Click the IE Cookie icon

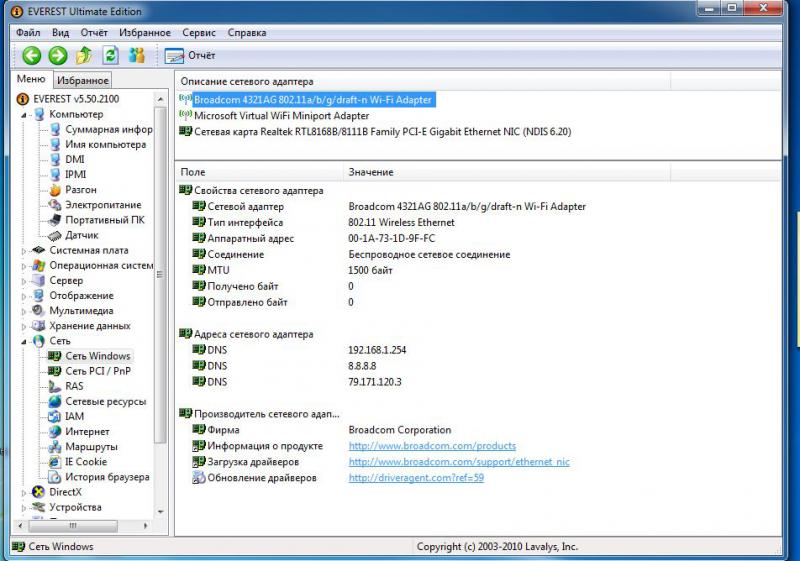55,462
